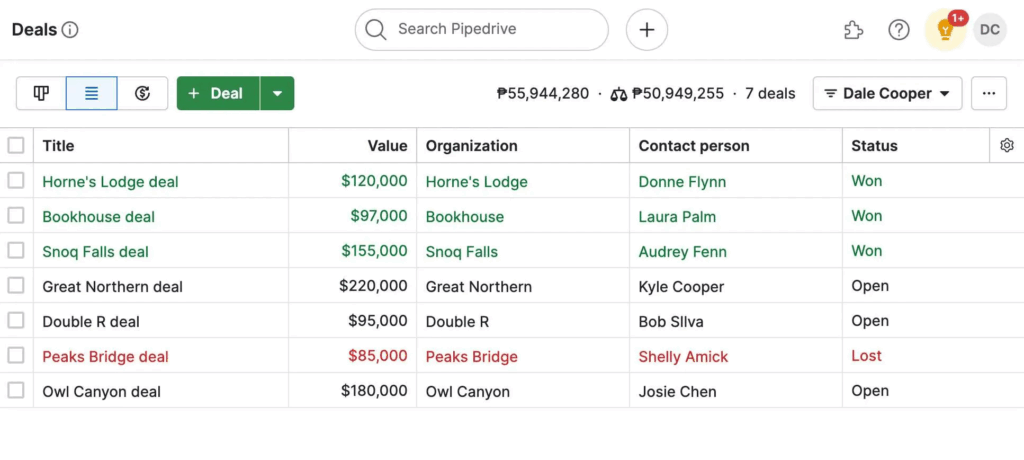Focus the Search Pipedrive field

[x=490, y=30]
